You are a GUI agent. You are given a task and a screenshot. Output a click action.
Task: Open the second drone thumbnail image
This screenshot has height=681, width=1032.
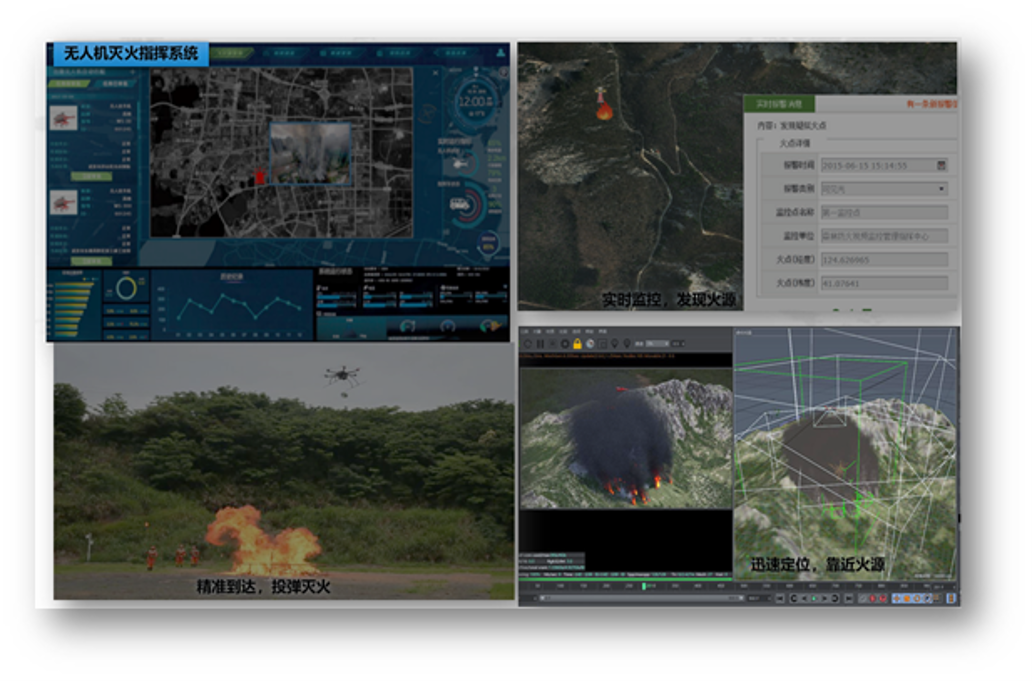click(63, 201)
